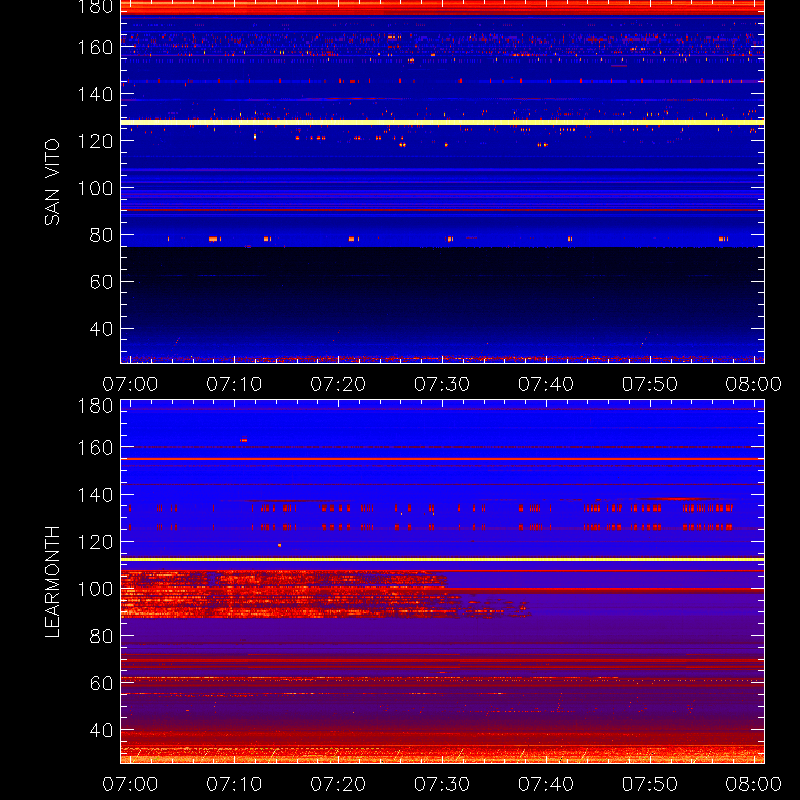Viewport: 800px width, 800px height.
Task: Select the 40 tick label on LEARMONTH plot
Action: pyautogui.click(x=101, y=730)
